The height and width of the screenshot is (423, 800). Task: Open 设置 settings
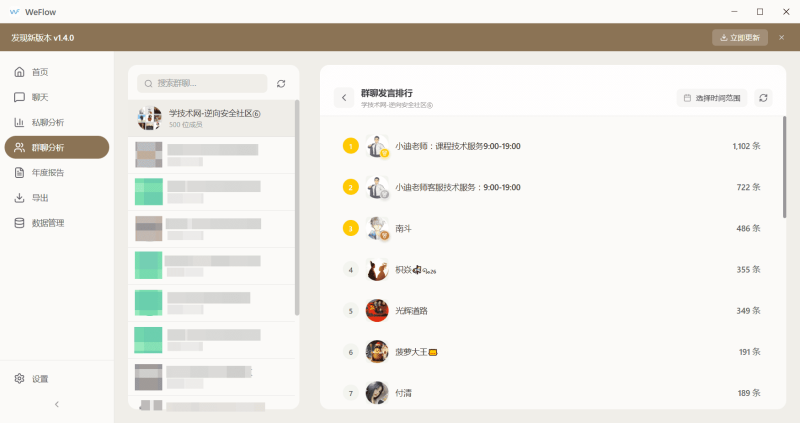coord(57,379)
